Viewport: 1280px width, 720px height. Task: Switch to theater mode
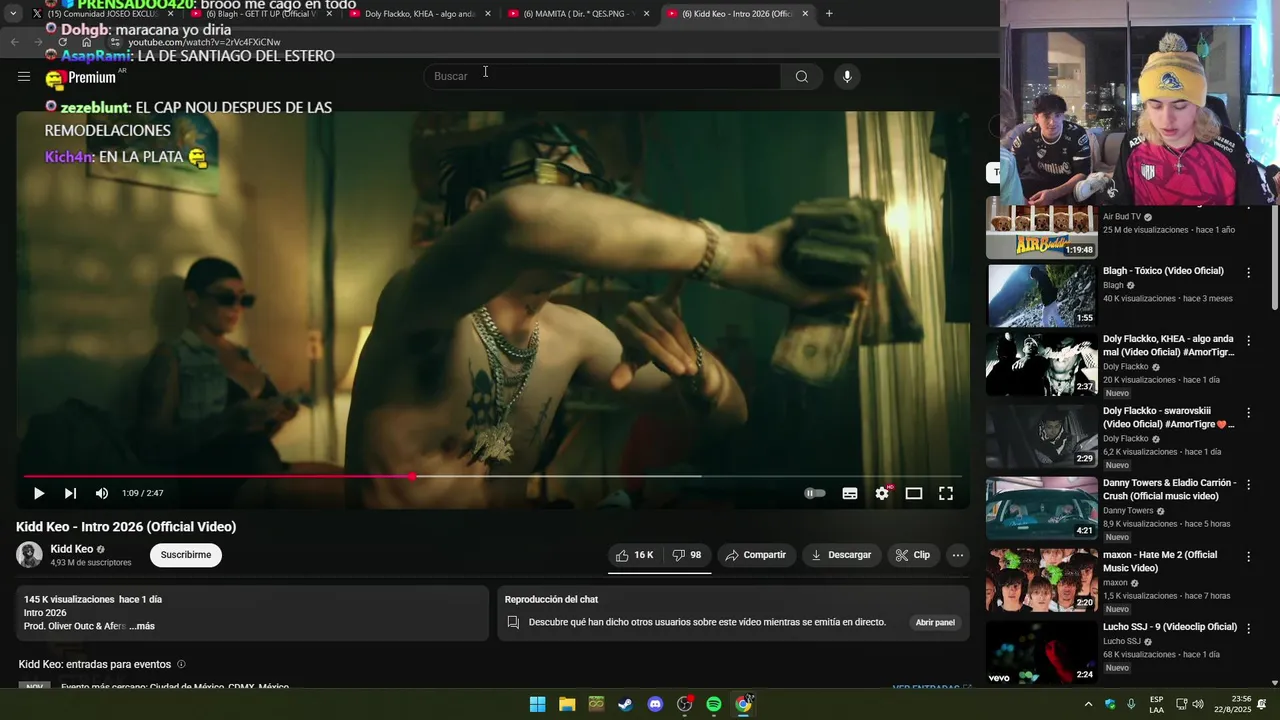pyautogui.click(x=914, y=493)
